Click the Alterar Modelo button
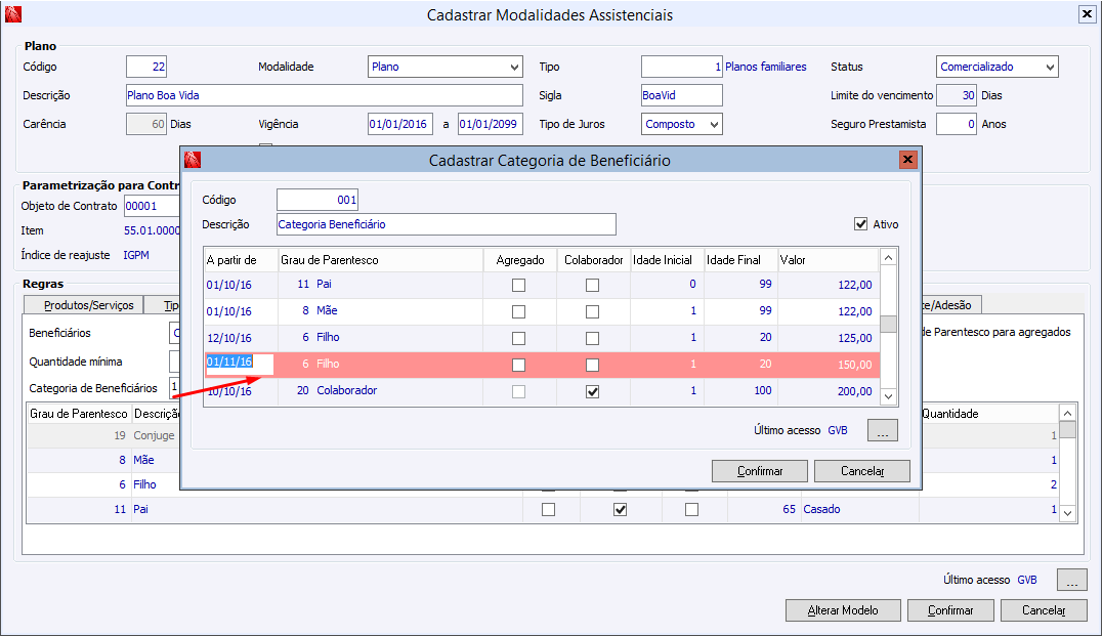 click(x=843, y=610)
